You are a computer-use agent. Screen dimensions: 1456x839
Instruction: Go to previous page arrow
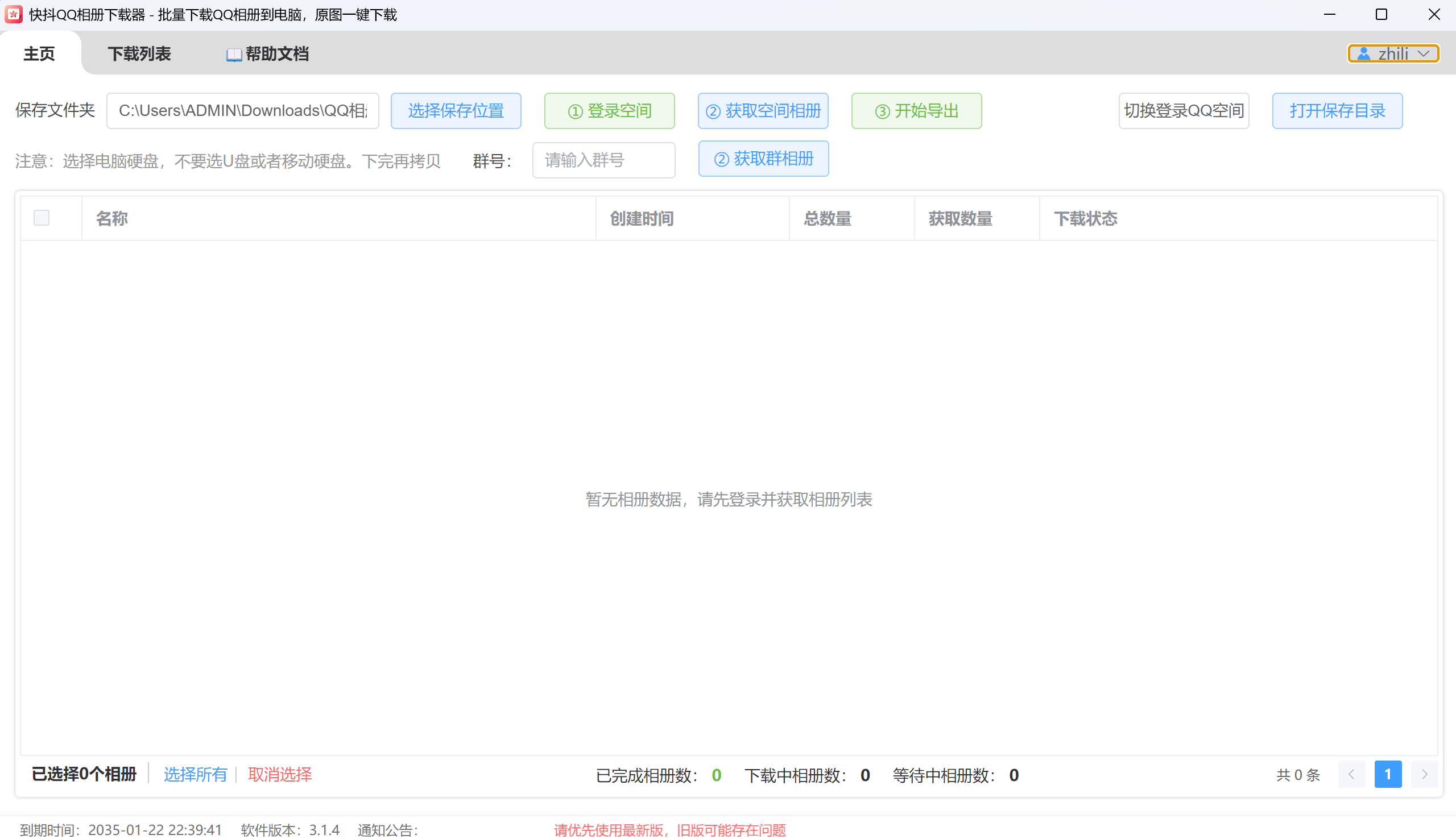(x=1351, y=774)
